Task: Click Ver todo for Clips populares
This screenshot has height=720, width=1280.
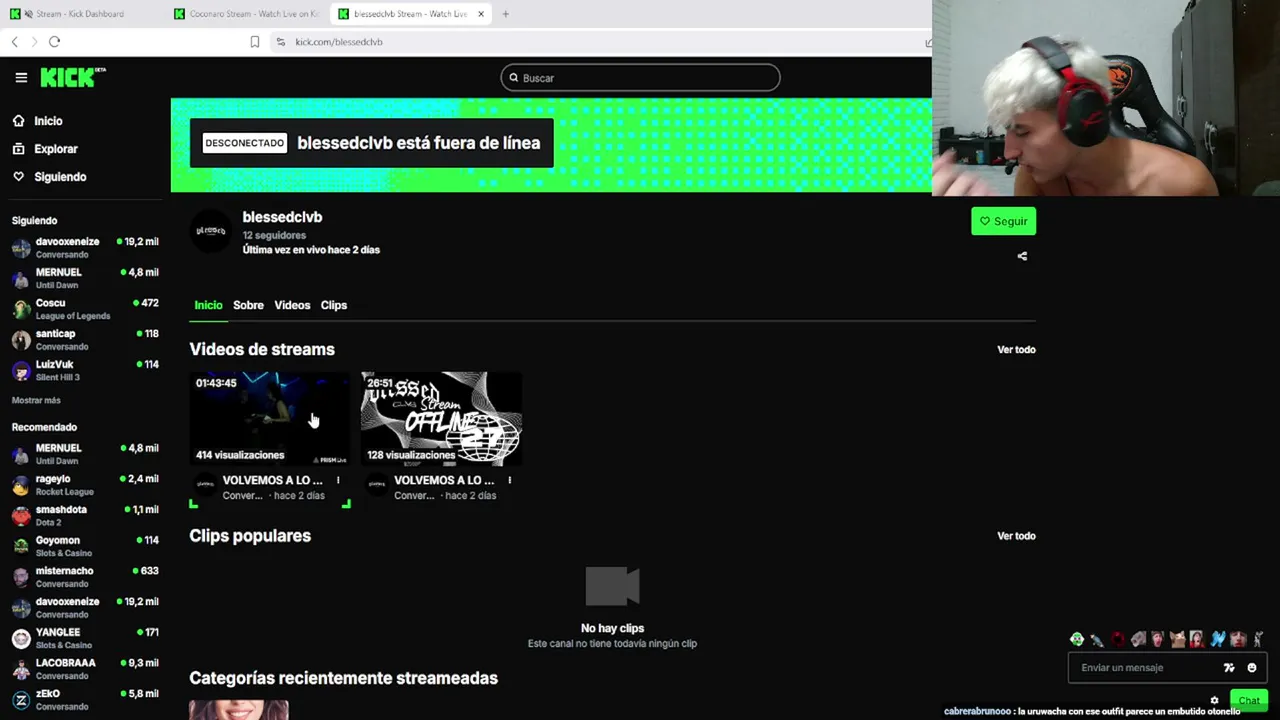Action: (x=1016, y=536)
